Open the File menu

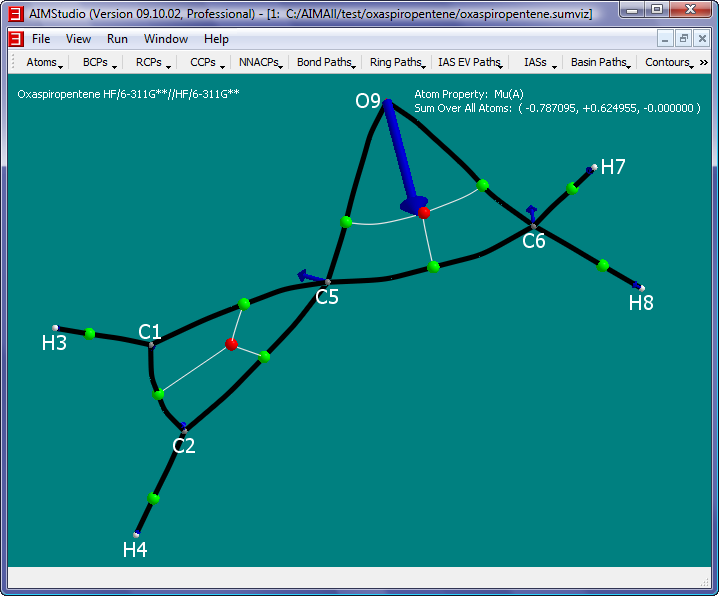point(41,39)
